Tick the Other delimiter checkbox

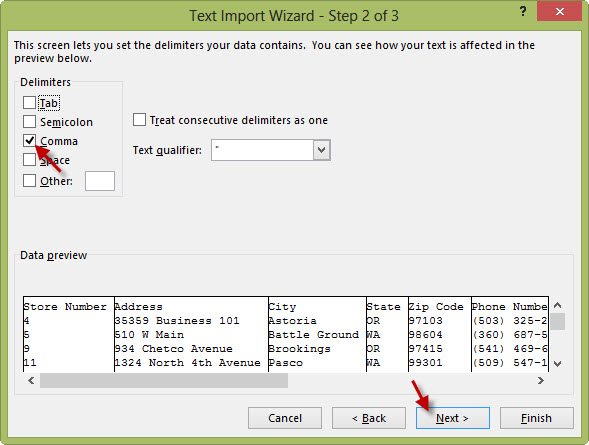pos(29,181)
